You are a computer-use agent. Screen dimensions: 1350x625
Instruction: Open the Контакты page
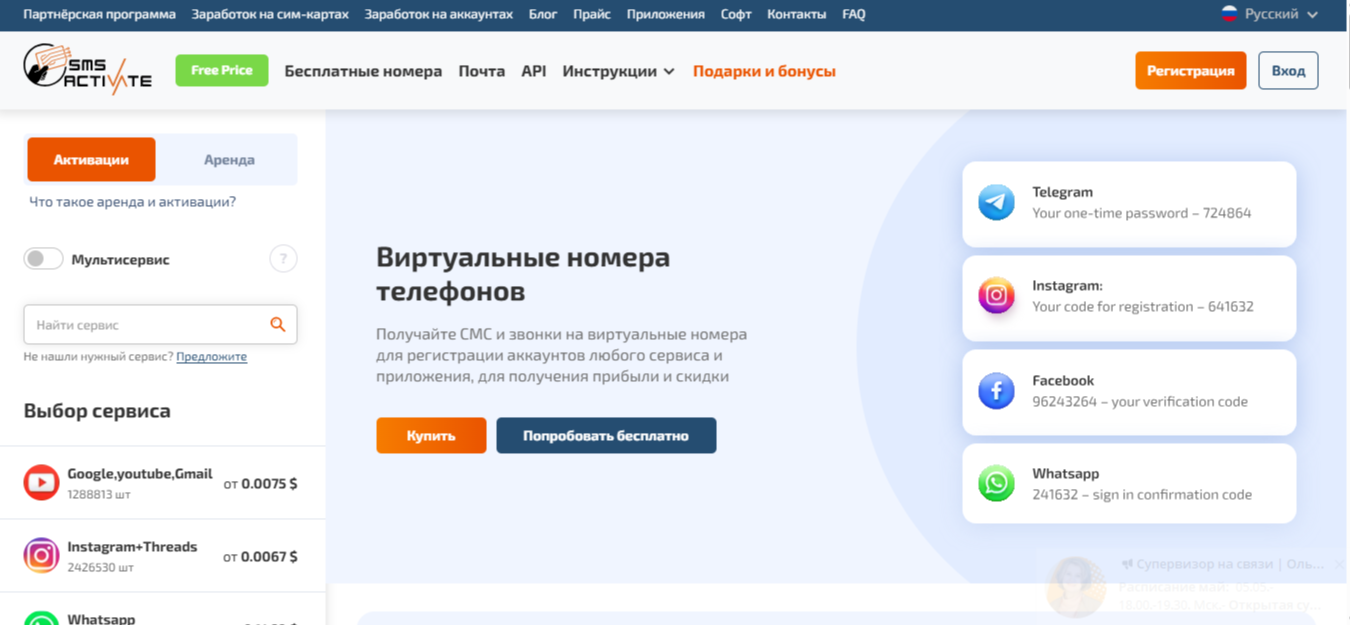pos(796,14)
